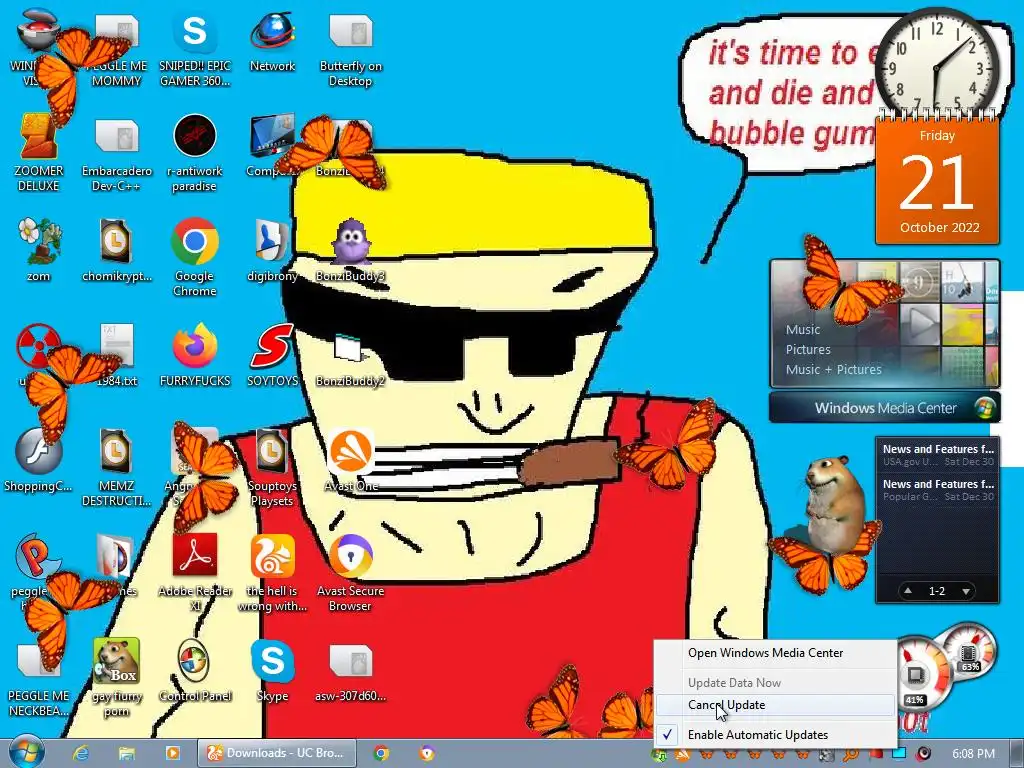Select 'the hell is wrong with...' UC icon
The image size is (1024, 768).
click(x=272, y=571)
